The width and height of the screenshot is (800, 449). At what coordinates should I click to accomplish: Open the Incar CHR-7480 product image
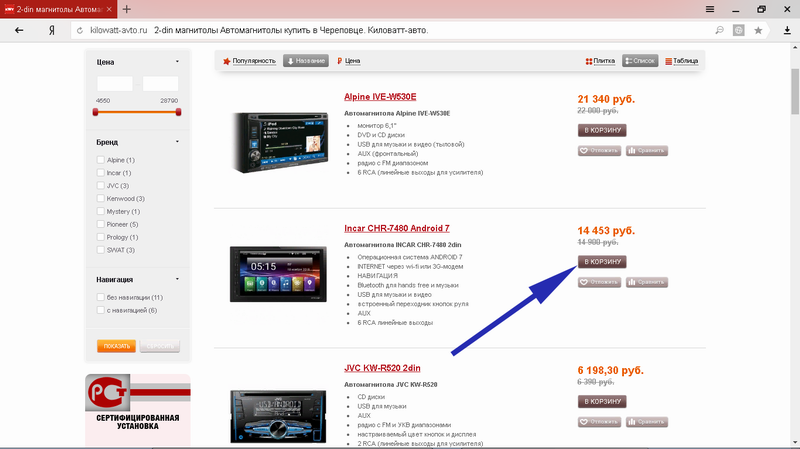[x=278, y=274]
